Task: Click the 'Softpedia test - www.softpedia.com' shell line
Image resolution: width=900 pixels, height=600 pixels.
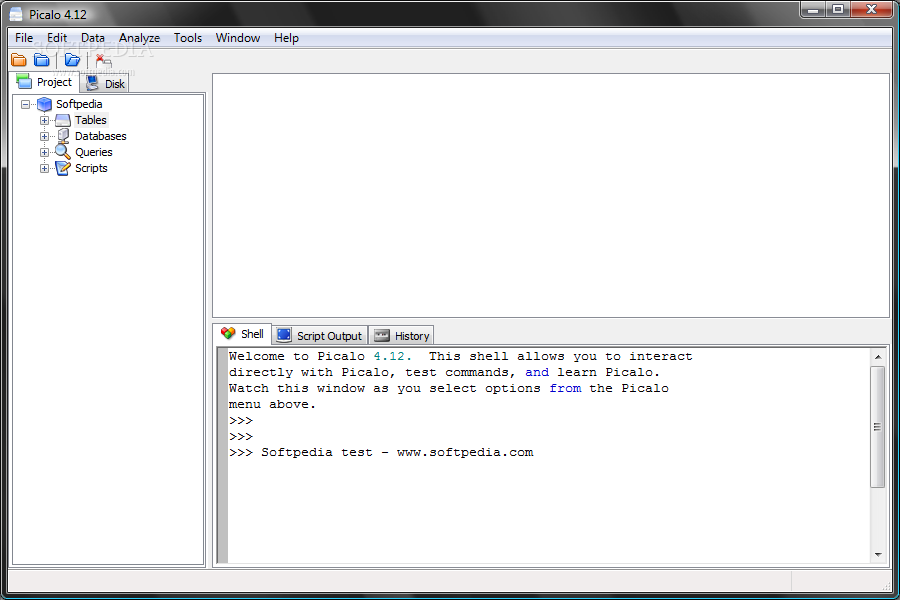Action: (x=397, y=452)
